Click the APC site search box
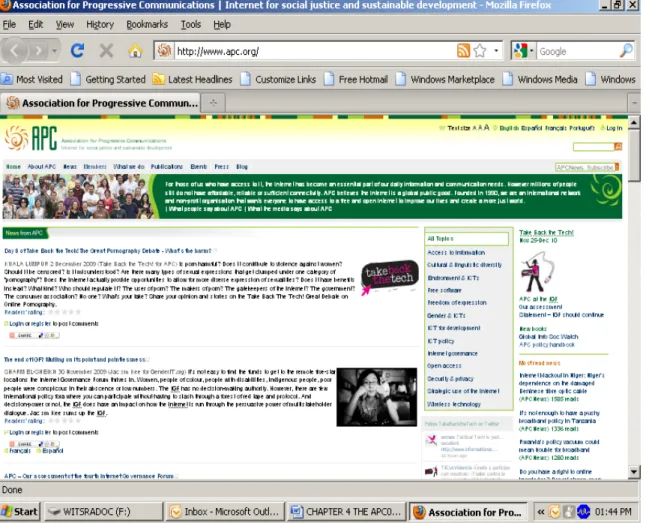 [x=593, y=146]
